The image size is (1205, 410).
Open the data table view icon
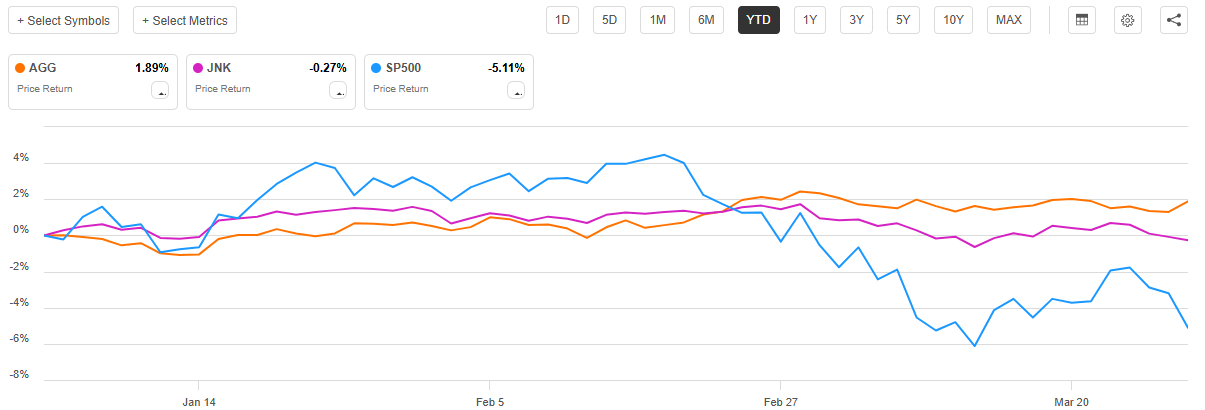[x=1080, y=20]
